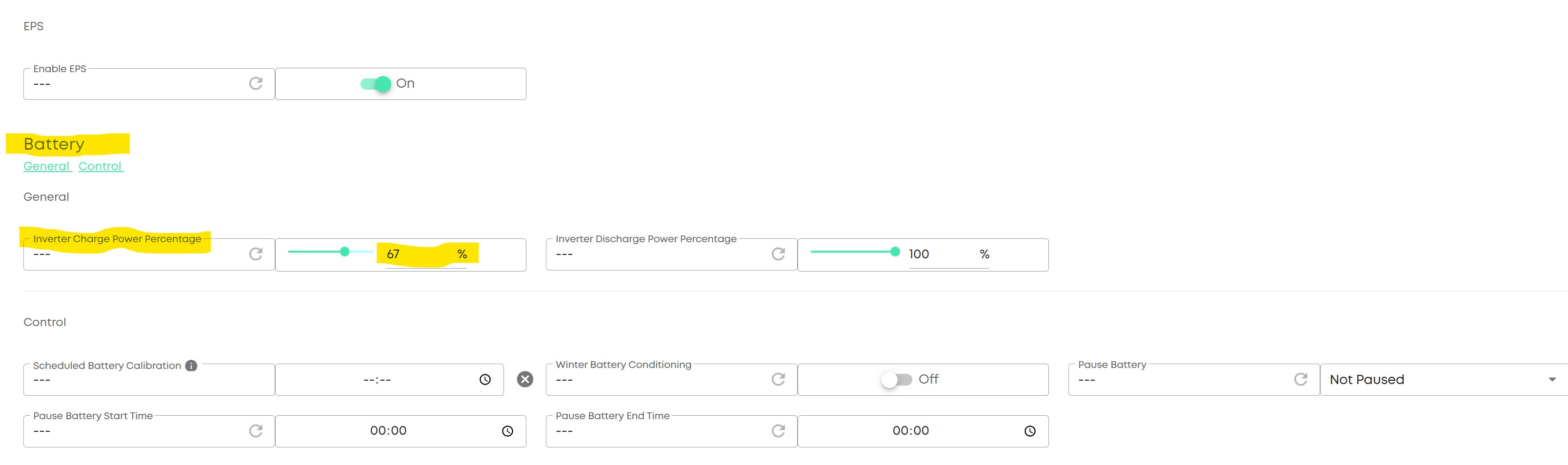The height and width of the screenshot is (465, 1568).
Task: Refresh the Pause Battery End Time
Action: point(778,431)
